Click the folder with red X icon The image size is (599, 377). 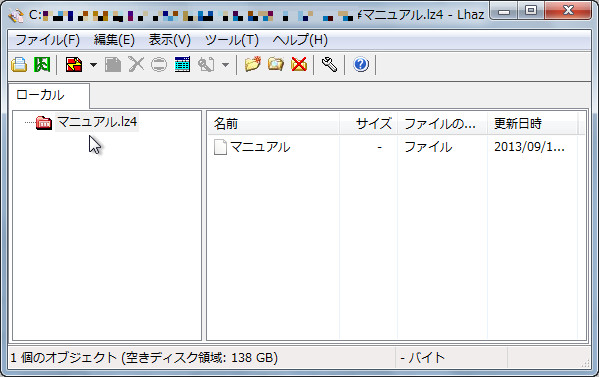pyautogui.click(x=299, y=65)
